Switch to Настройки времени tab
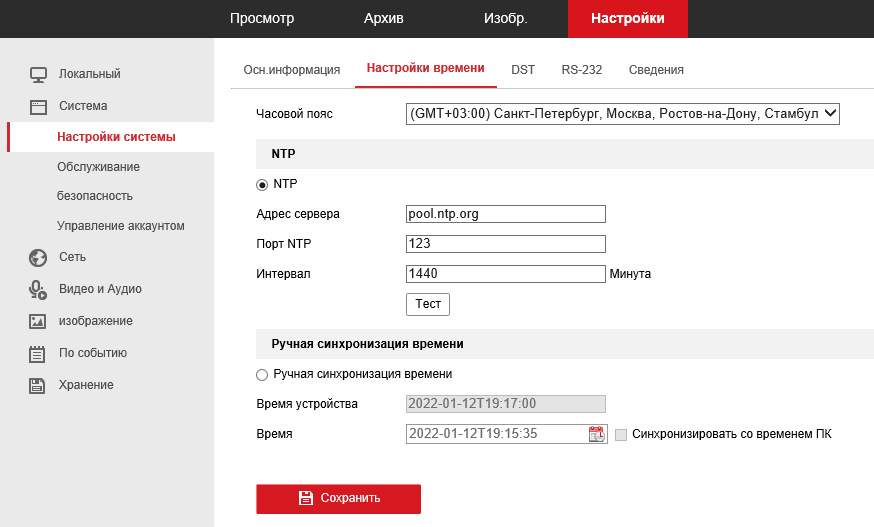Screen dimensions: 874x527 425,69
